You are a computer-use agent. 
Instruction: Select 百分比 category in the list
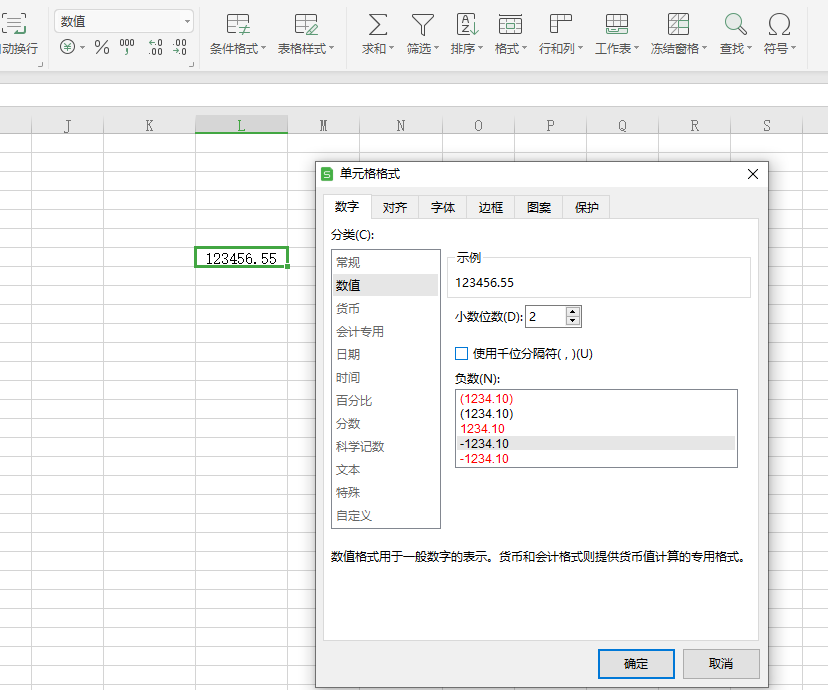point(385,401)
